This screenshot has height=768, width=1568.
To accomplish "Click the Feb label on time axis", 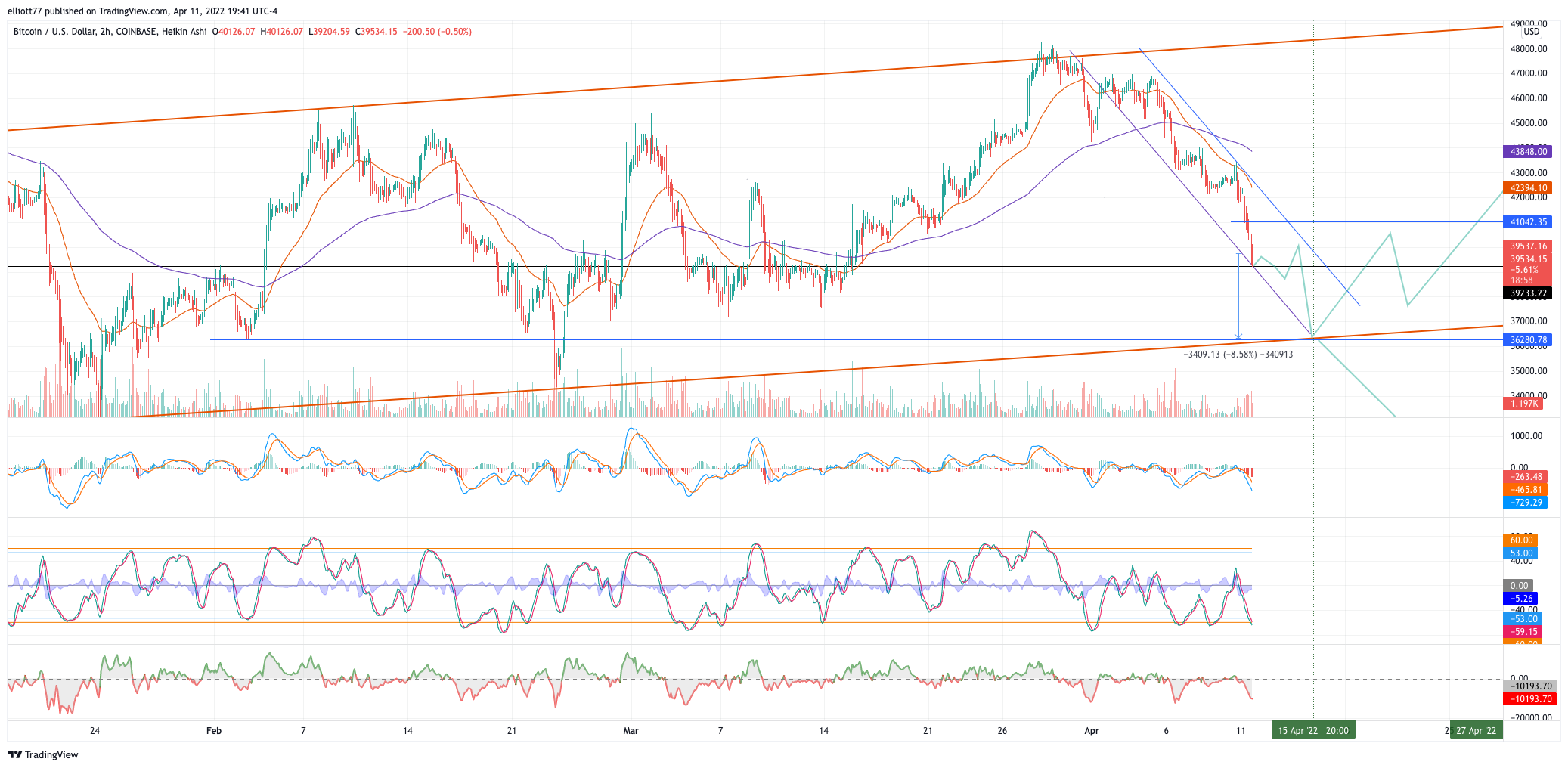I will click(x=214, y=731).
